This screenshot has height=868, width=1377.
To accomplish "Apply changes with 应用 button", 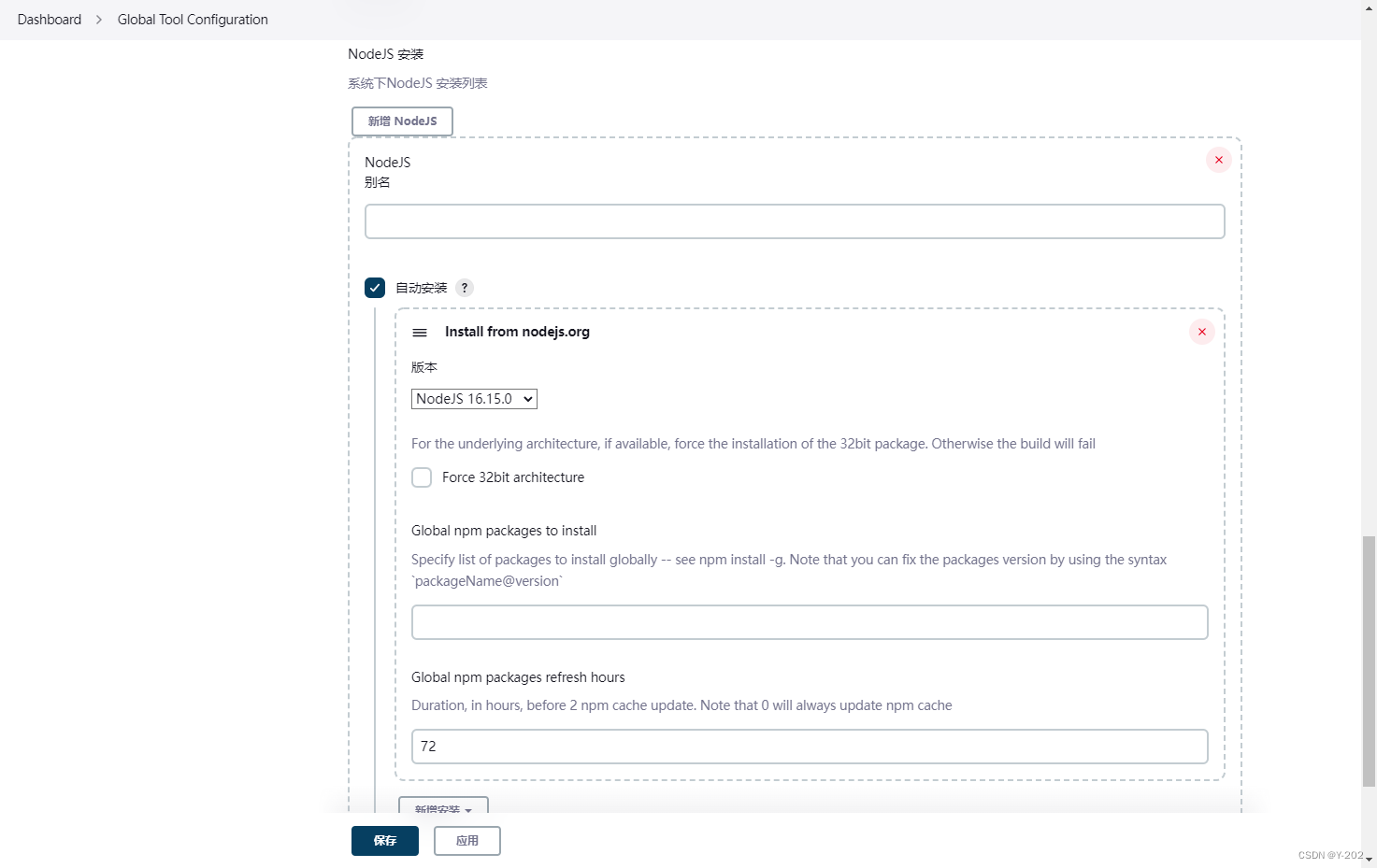I will coord(467,841).
